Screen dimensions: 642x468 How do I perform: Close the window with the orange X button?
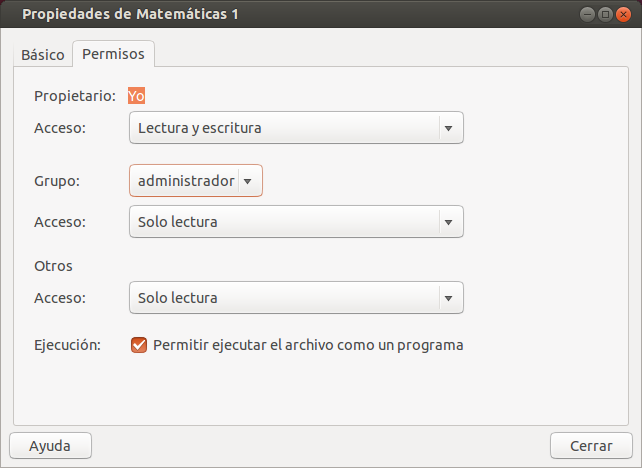(624, 15)
